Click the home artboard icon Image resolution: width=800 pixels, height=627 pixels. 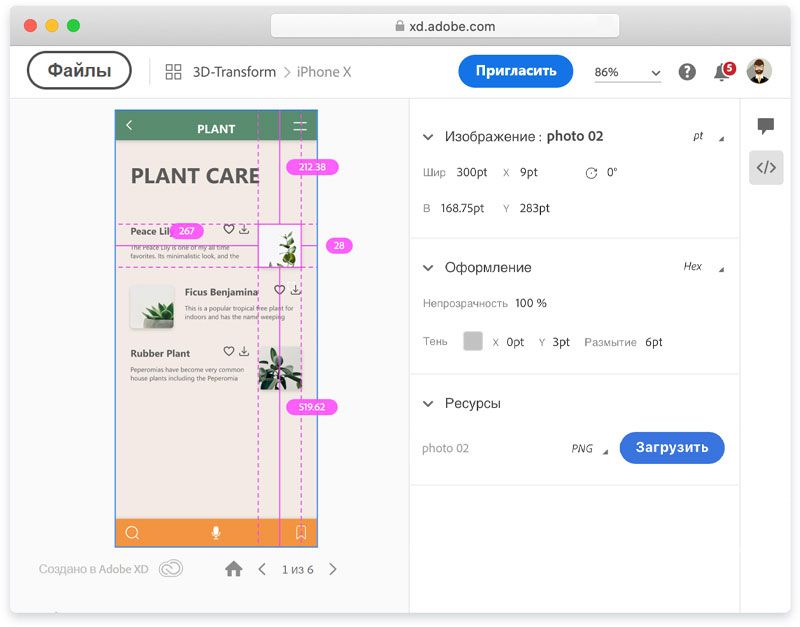234,569
